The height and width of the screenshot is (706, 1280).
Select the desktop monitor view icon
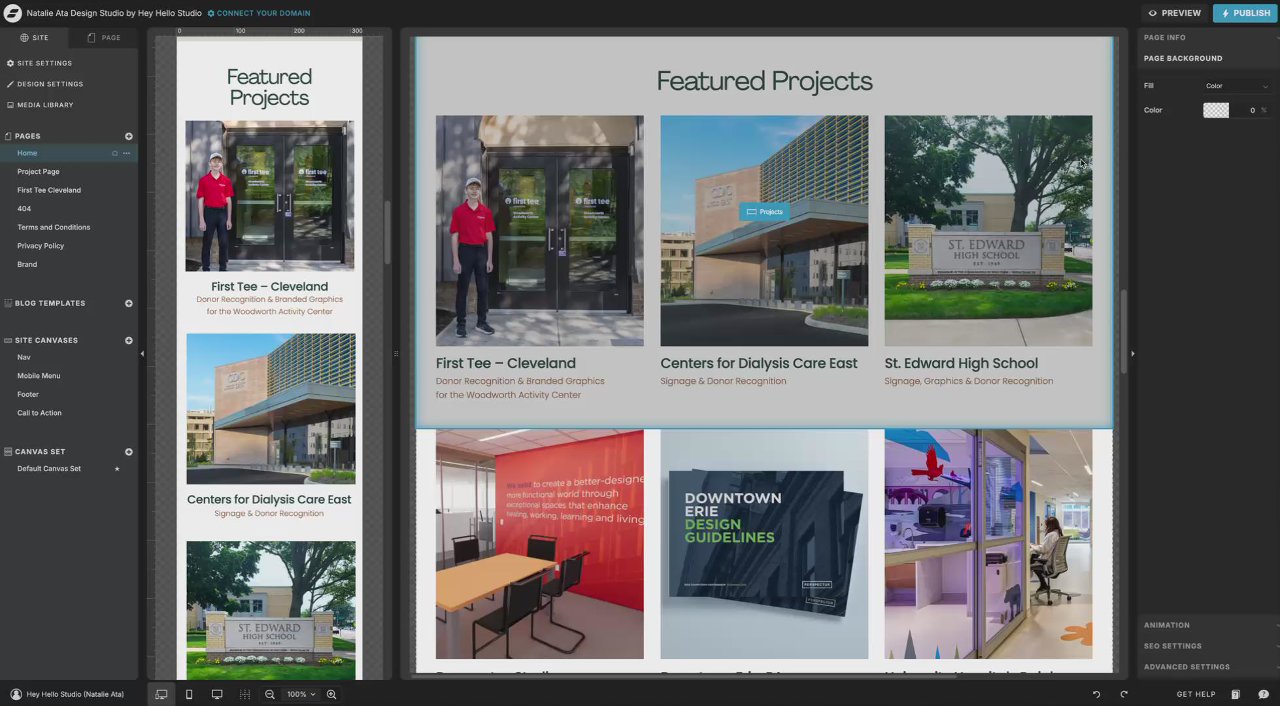pyautogui.click(x=217, y=694)
